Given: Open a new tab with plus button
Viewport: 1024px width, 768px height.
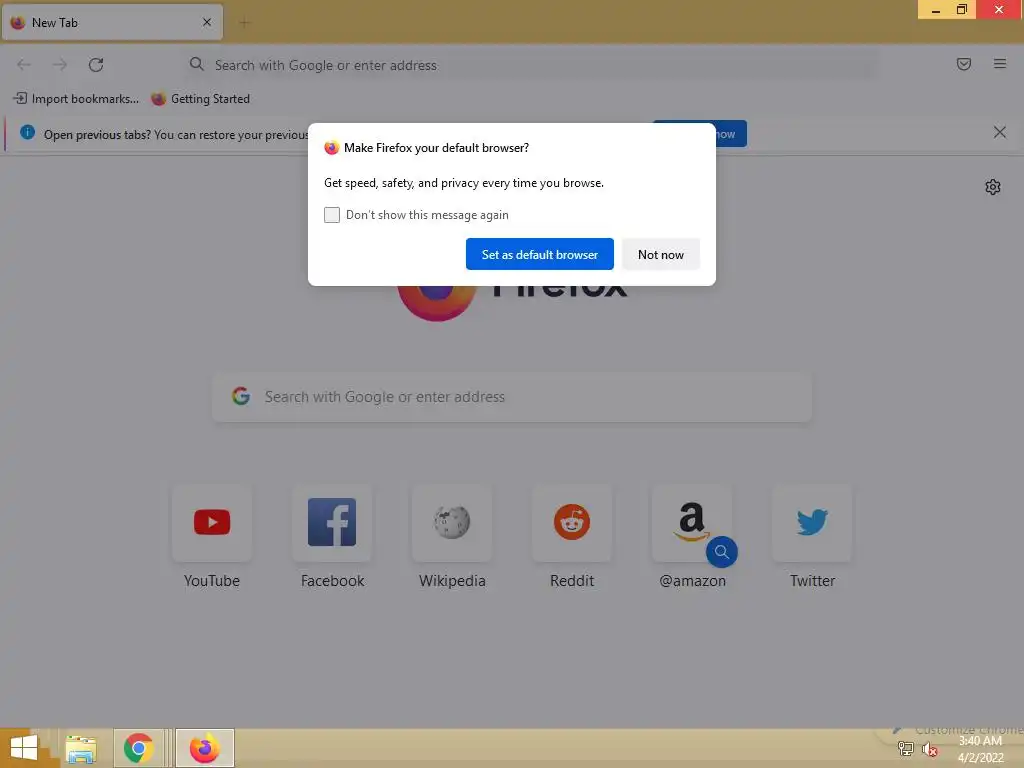Looking at the screenshot, I should (x=244, y=23).
